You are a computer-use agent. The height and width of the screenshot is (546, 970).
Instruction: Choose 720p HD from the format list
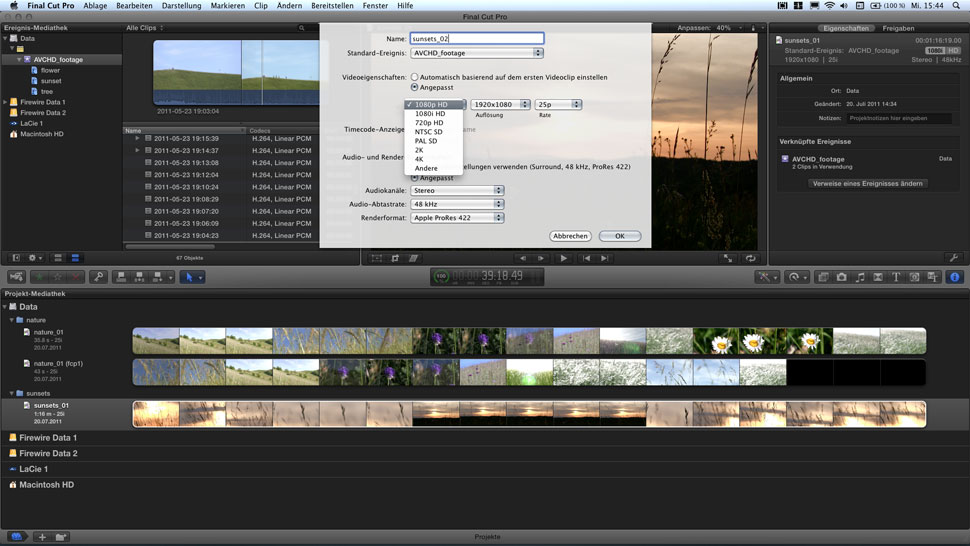[429, 123]
